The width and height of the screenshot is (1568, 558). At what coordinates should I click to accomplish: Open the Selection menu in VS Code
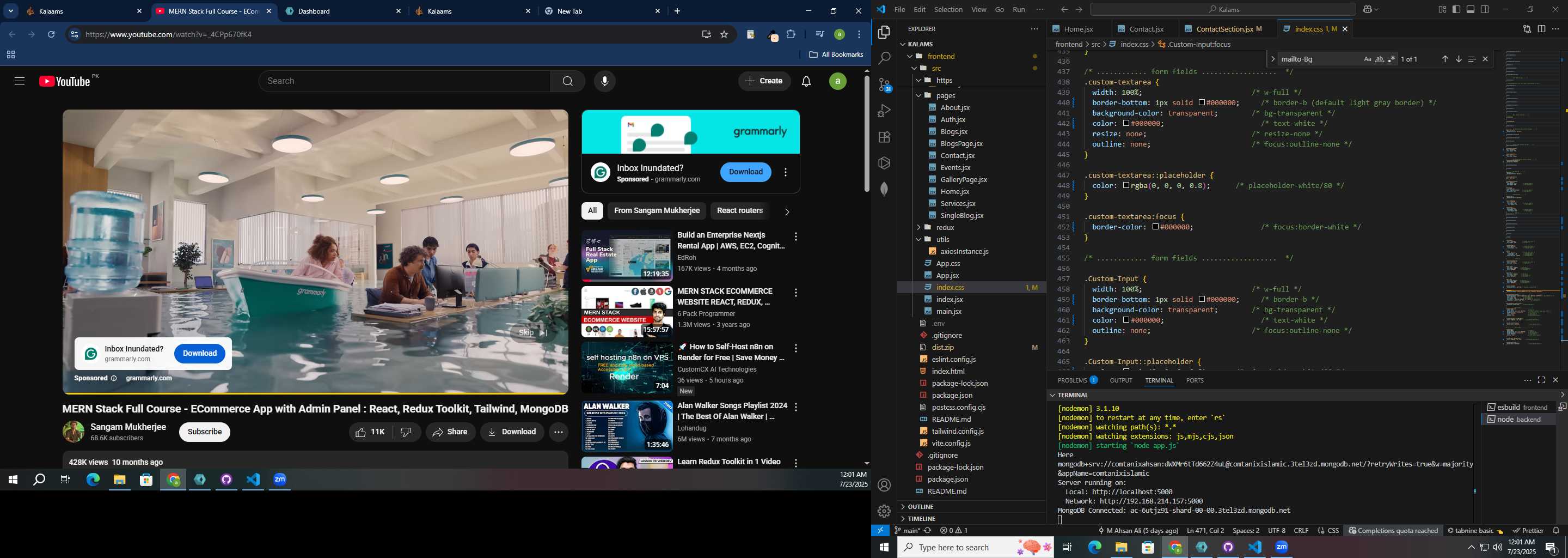point(948,10)
